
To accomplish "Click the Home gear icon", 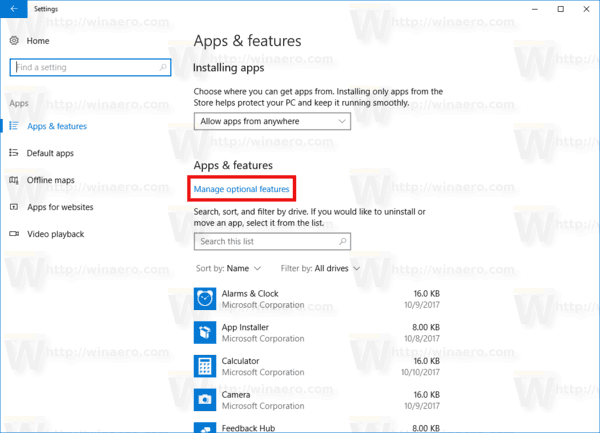I will pyautogui.click(x=15, y=40).
